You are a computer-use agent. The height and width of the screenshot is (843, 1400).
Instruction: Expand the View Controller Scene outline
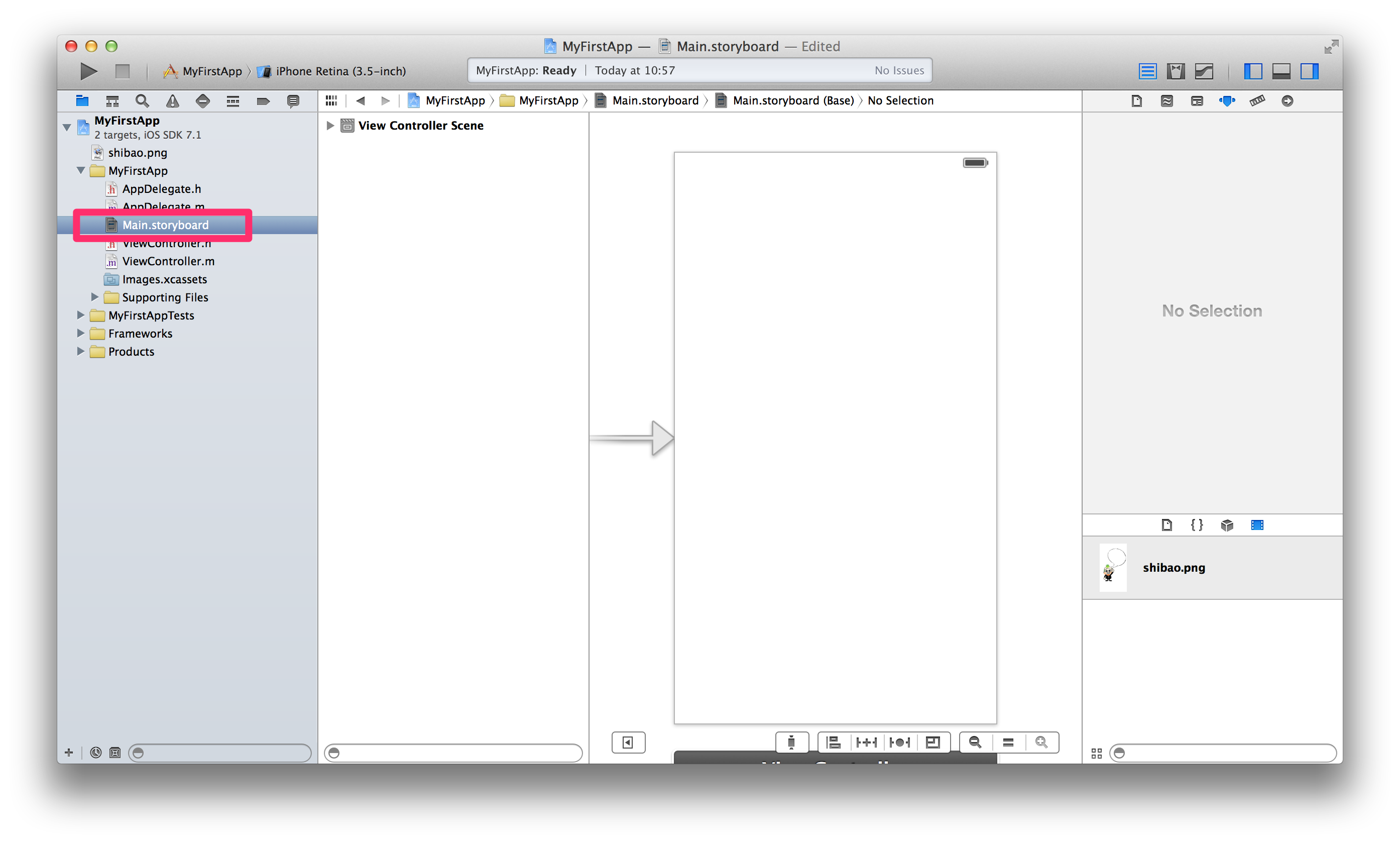click(330, 126)
